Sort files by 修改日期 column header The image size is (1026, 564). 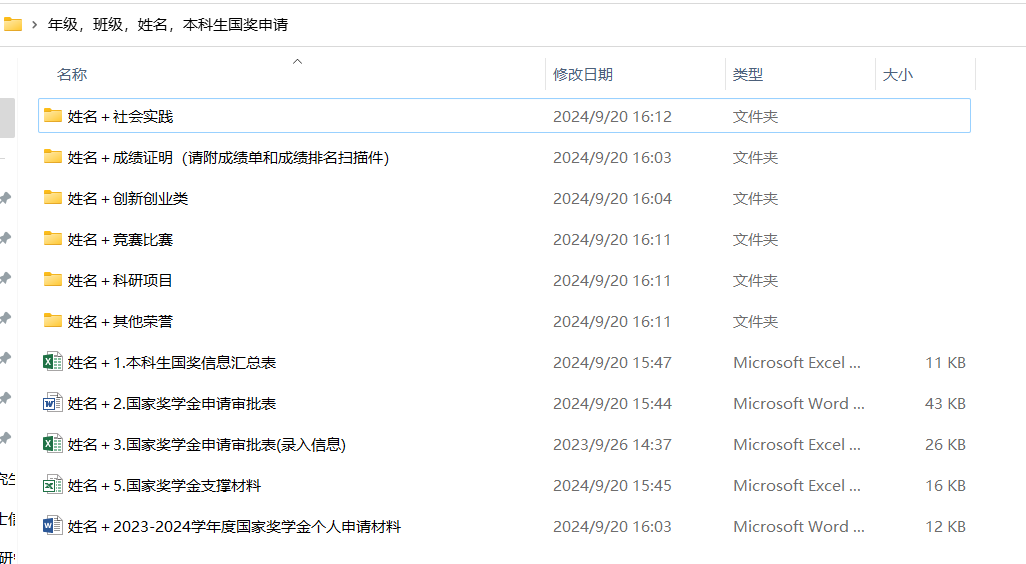point(583,75)
